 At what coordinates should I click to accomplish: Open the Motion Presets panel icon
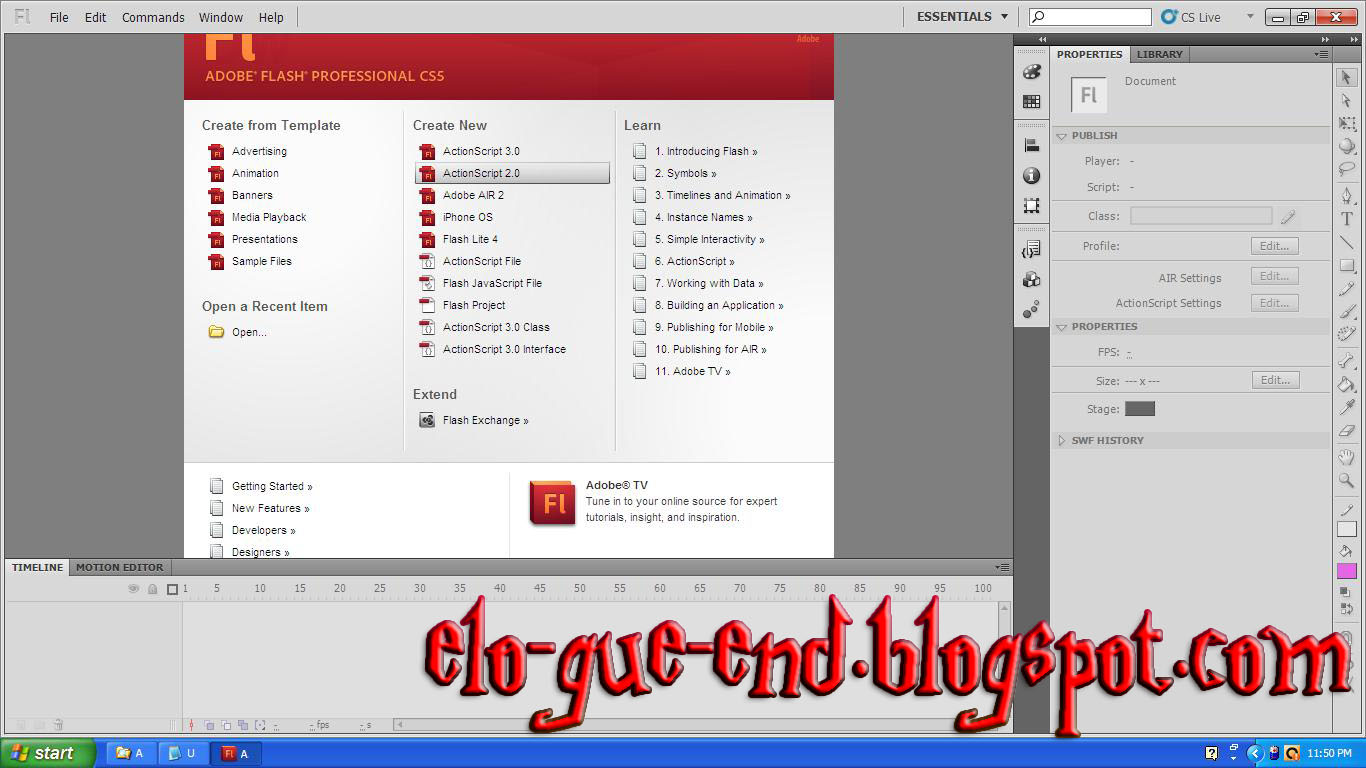(x=1031, y=309)
